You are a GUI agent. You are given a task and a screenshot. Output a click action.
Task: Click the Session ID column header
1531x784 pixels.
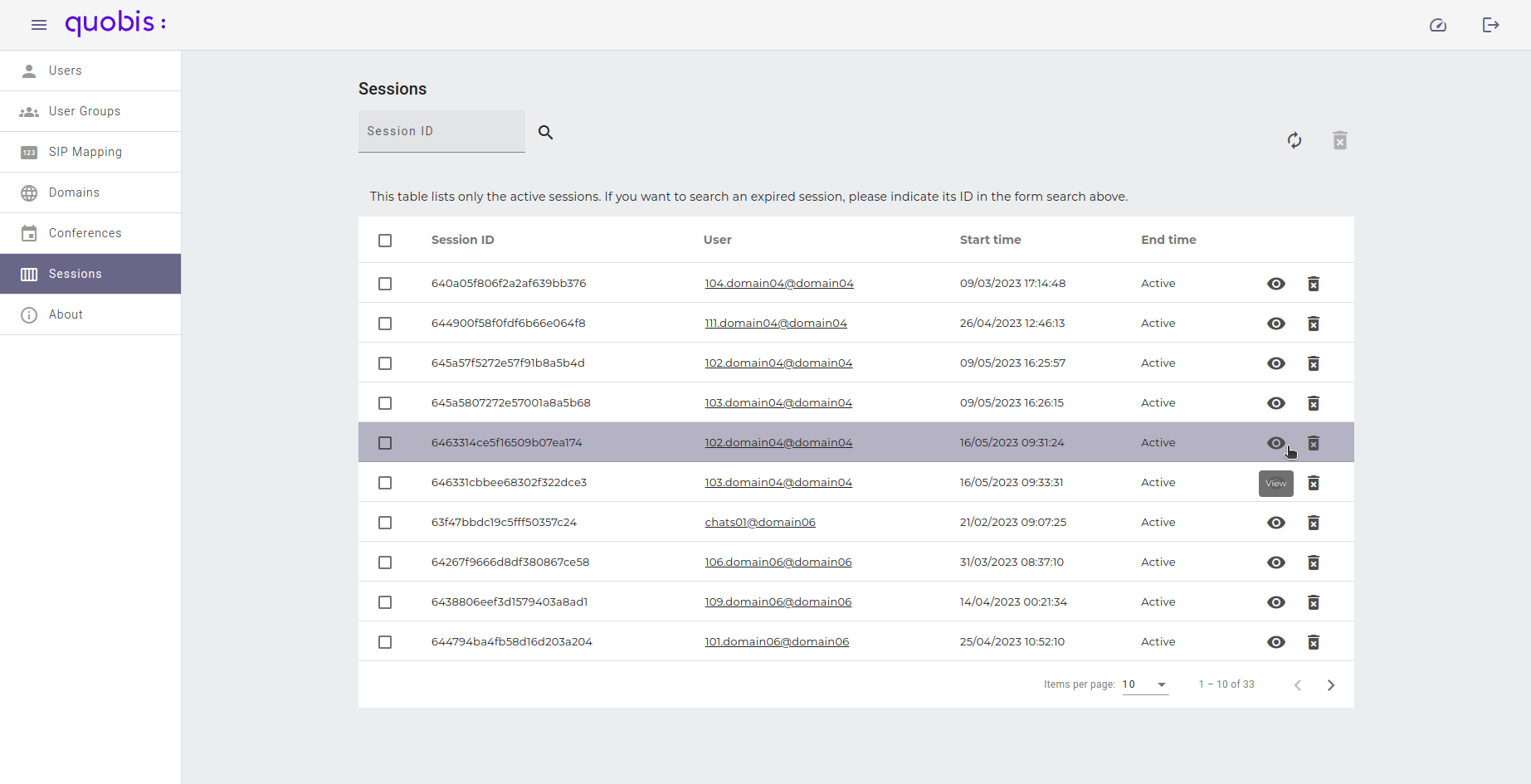[463, 240]
